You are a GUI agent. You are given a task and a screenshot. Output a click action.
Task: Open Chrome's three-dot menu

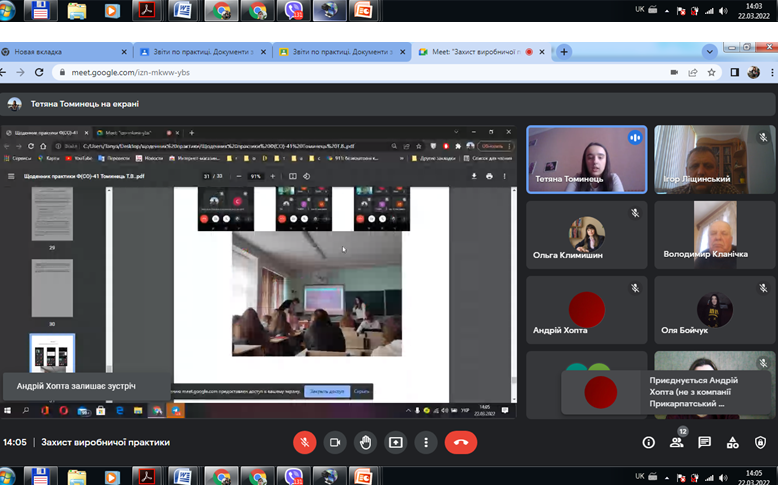pos(772,72)
